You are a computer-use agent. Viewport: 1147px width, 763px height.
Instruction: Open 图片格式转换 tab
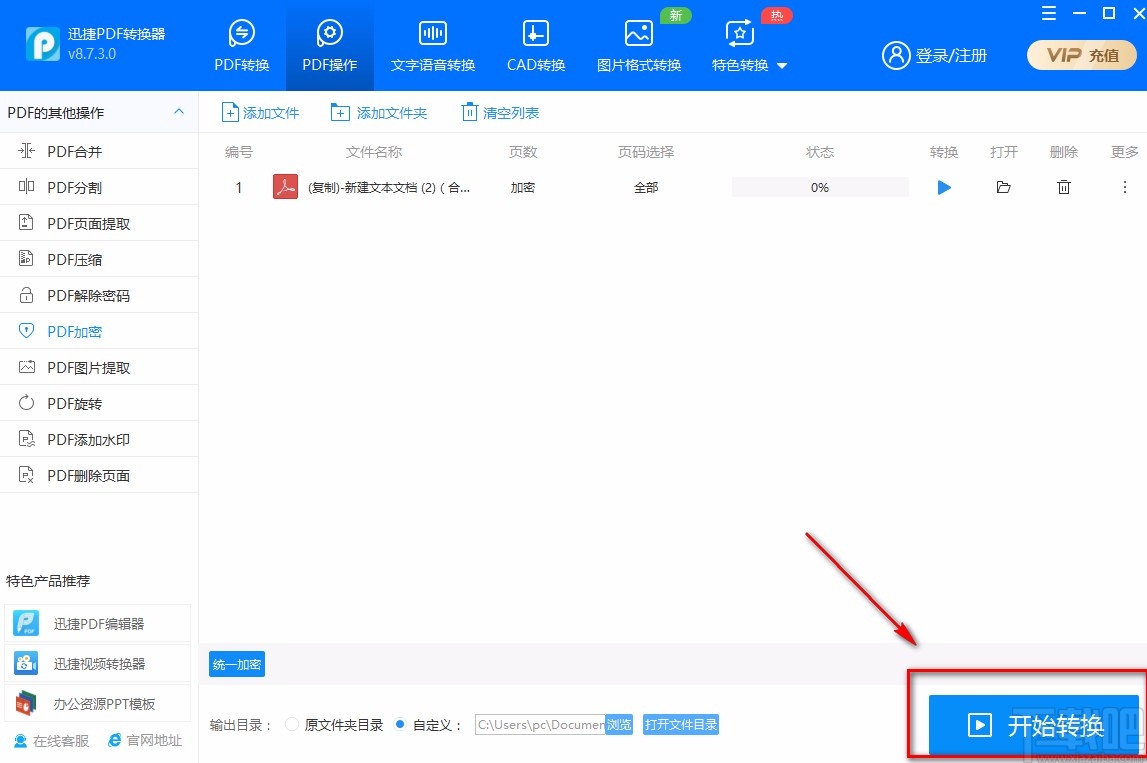[x=639, y=46]
